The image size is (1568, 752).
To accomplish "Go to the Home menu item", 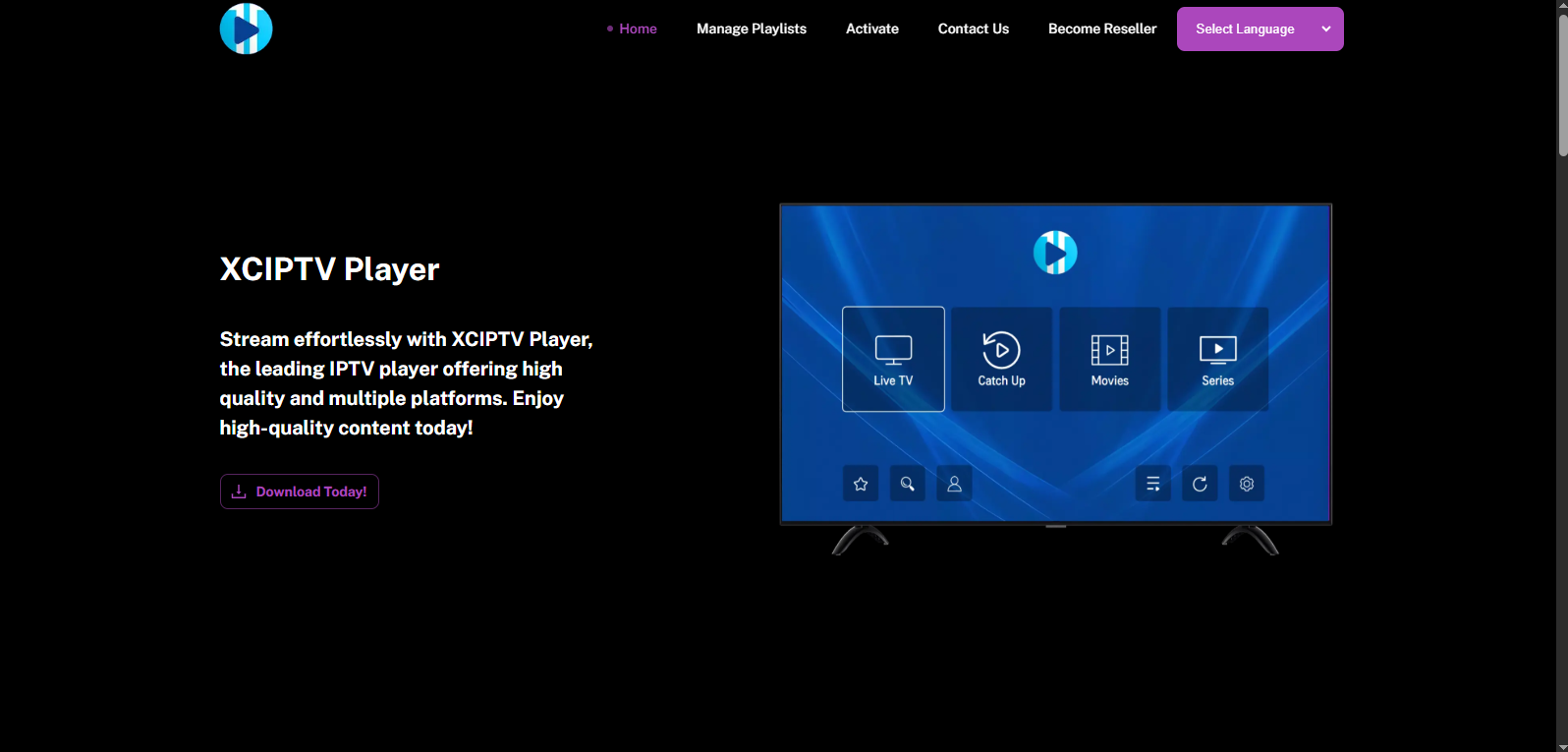I will point(638,29).
